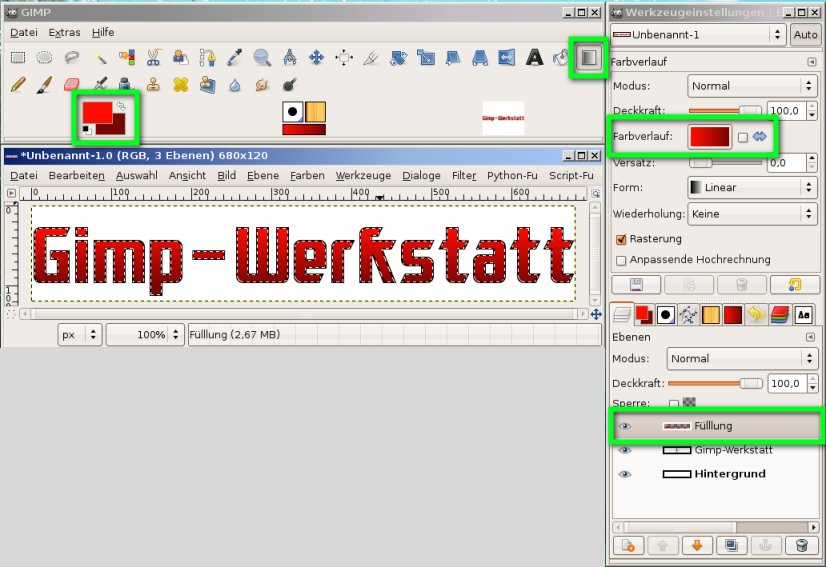This screenshot has height=567, width=826.
Task: Select the Color Picker eyedropper tool
Action: 235,57
